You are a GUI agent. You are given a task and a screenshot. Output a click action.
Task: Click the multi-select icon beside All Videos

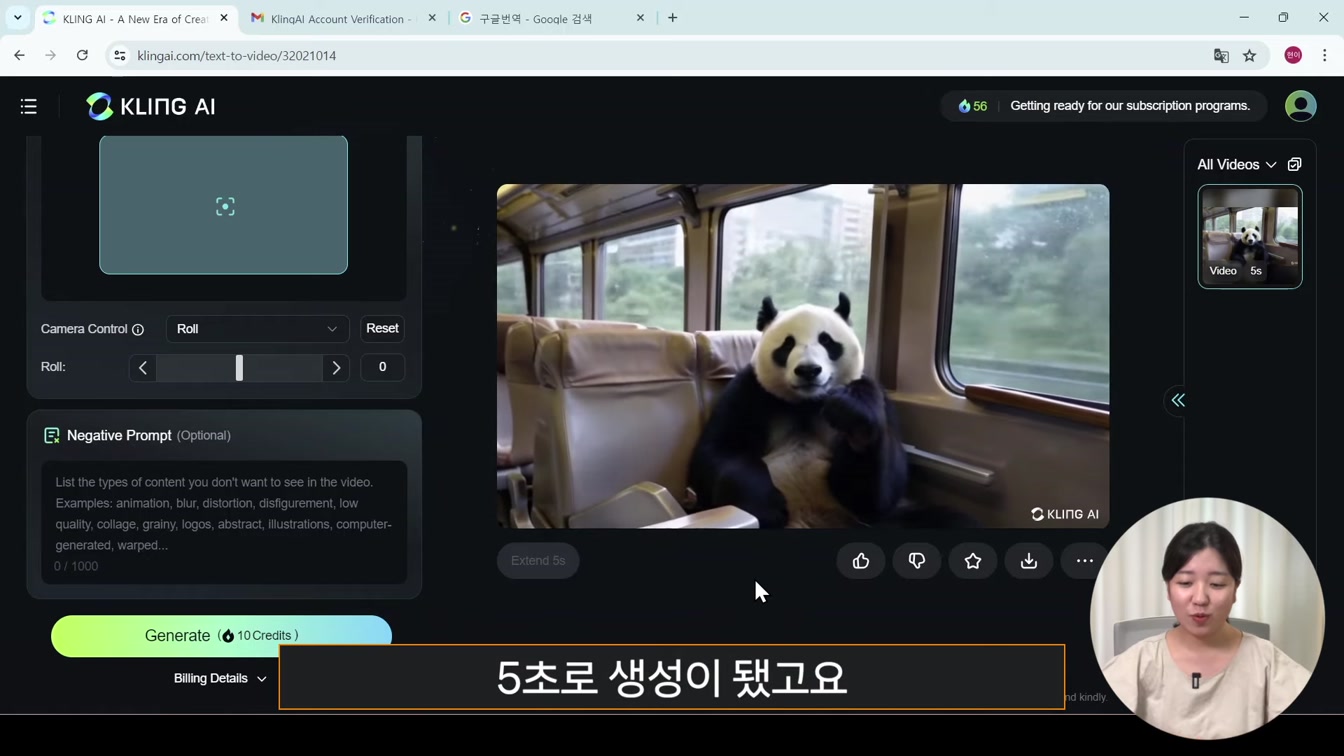click(x=1295, y=164)
